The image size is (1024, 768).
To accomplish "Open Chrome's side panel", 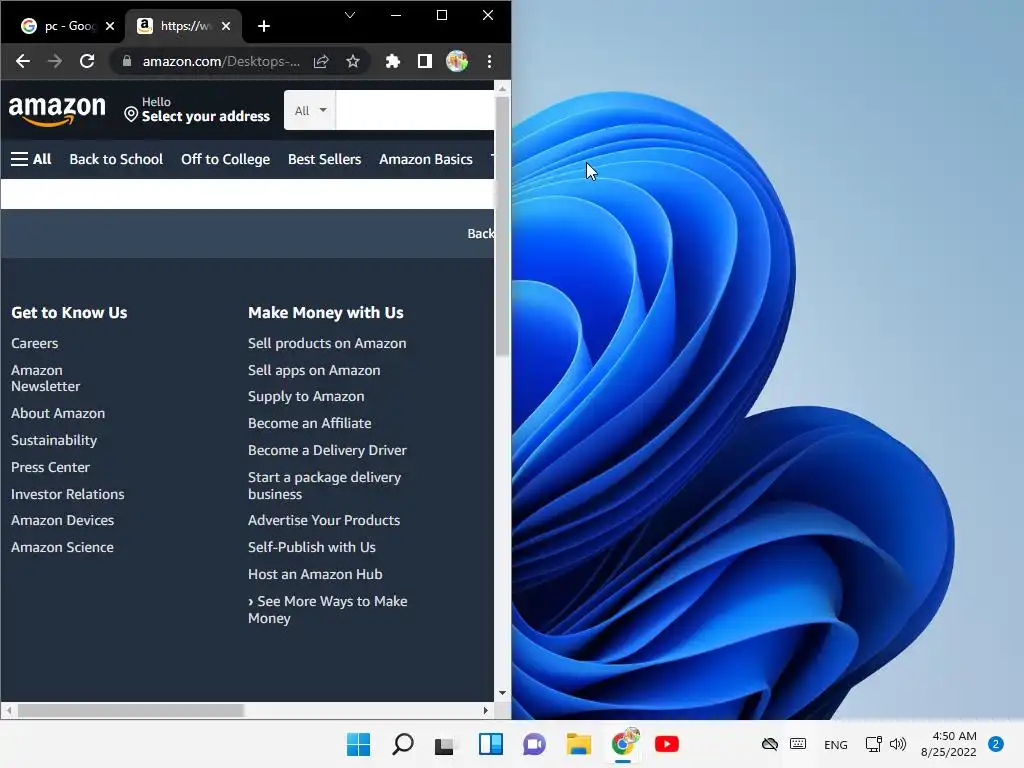I will tap(424, 61).
